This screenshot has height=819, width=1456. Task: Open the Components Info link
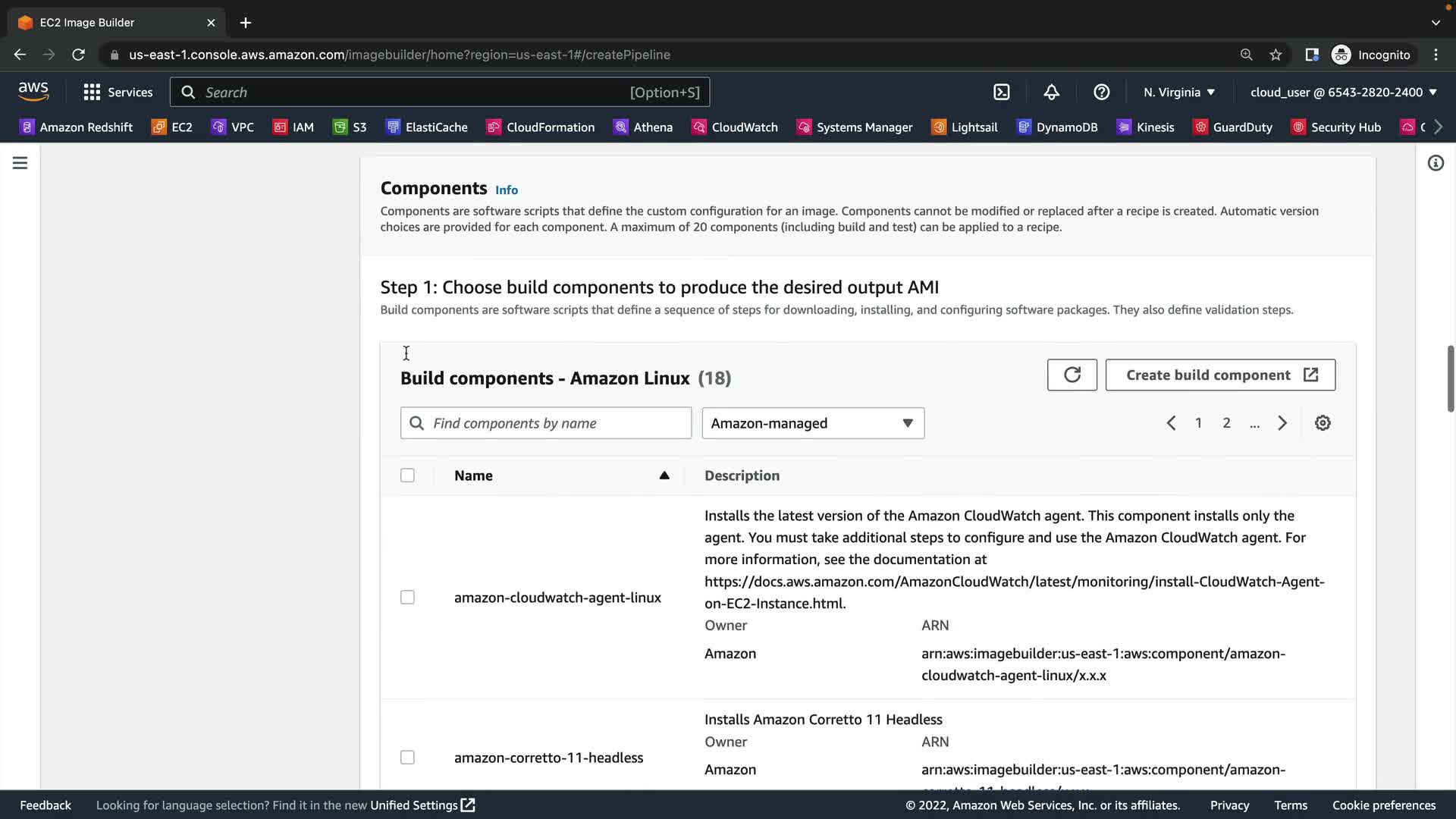coord(507,190)
